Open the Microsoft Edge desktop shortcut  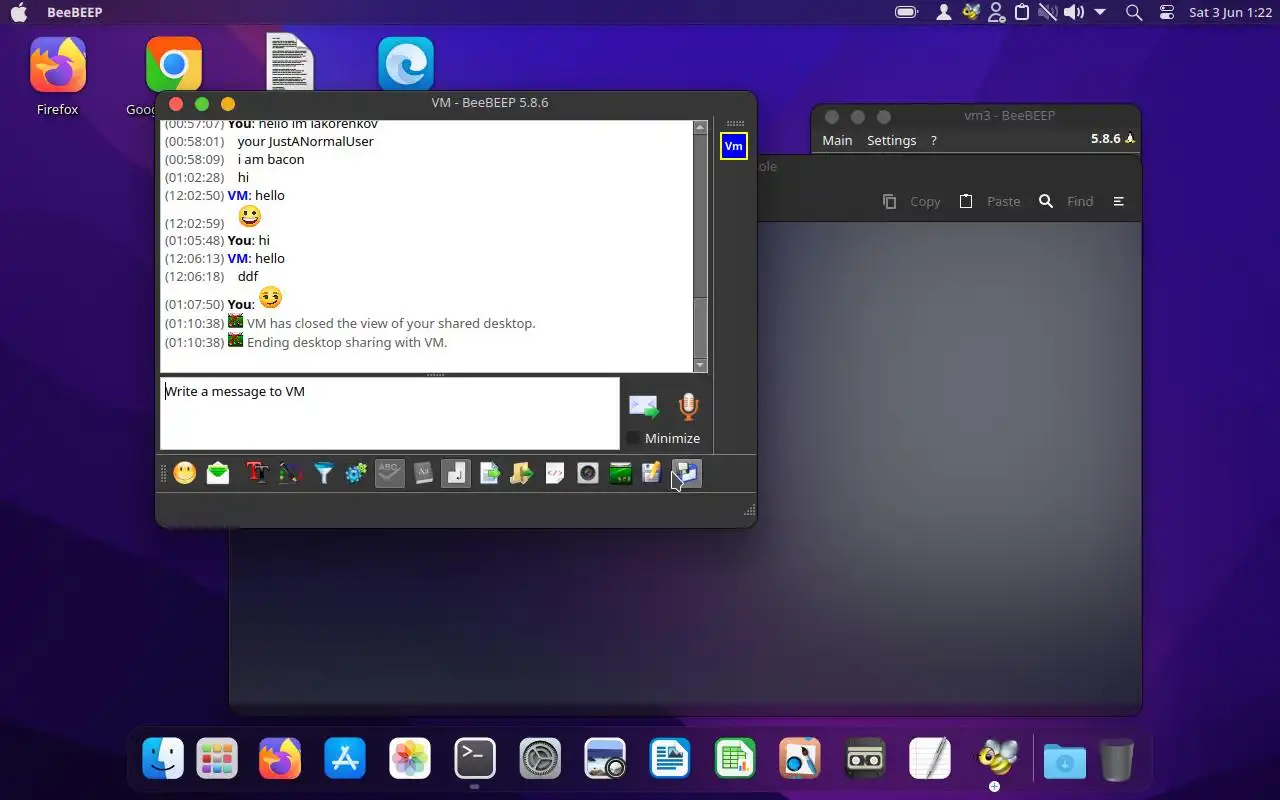click(x=406, y=64)
